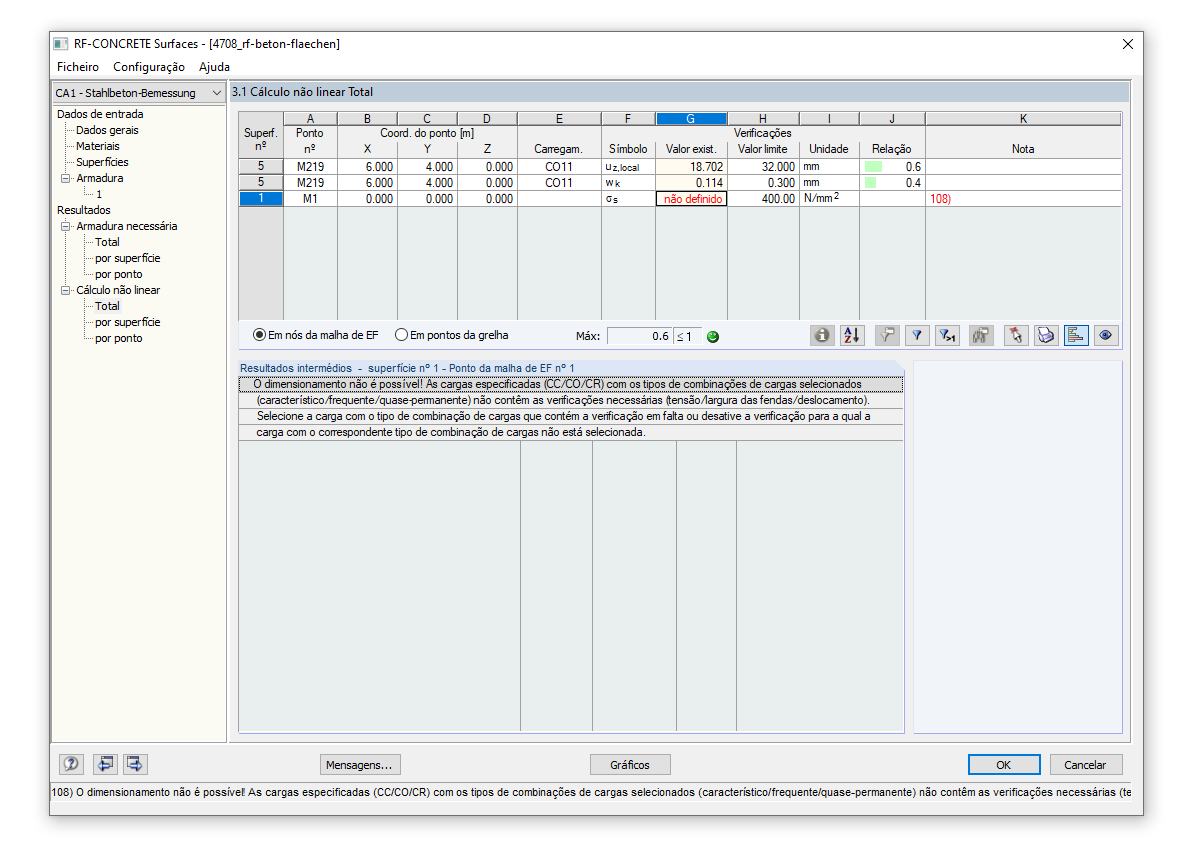The width and height of the screenshot is (1204, 852).
Task: Collapse the Armadura tree node
Action: 66,178
